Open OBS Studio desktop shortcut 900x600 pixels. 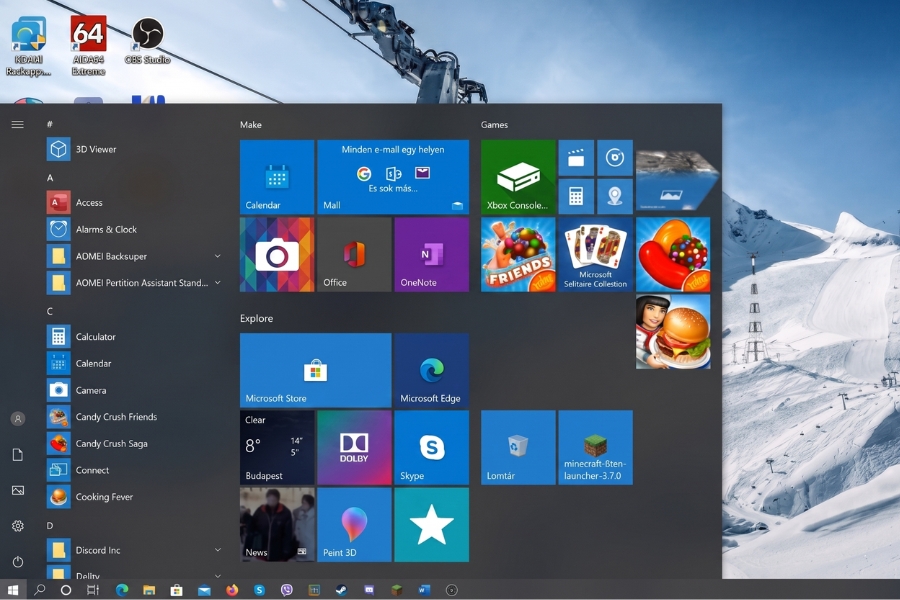pos(148,40)
